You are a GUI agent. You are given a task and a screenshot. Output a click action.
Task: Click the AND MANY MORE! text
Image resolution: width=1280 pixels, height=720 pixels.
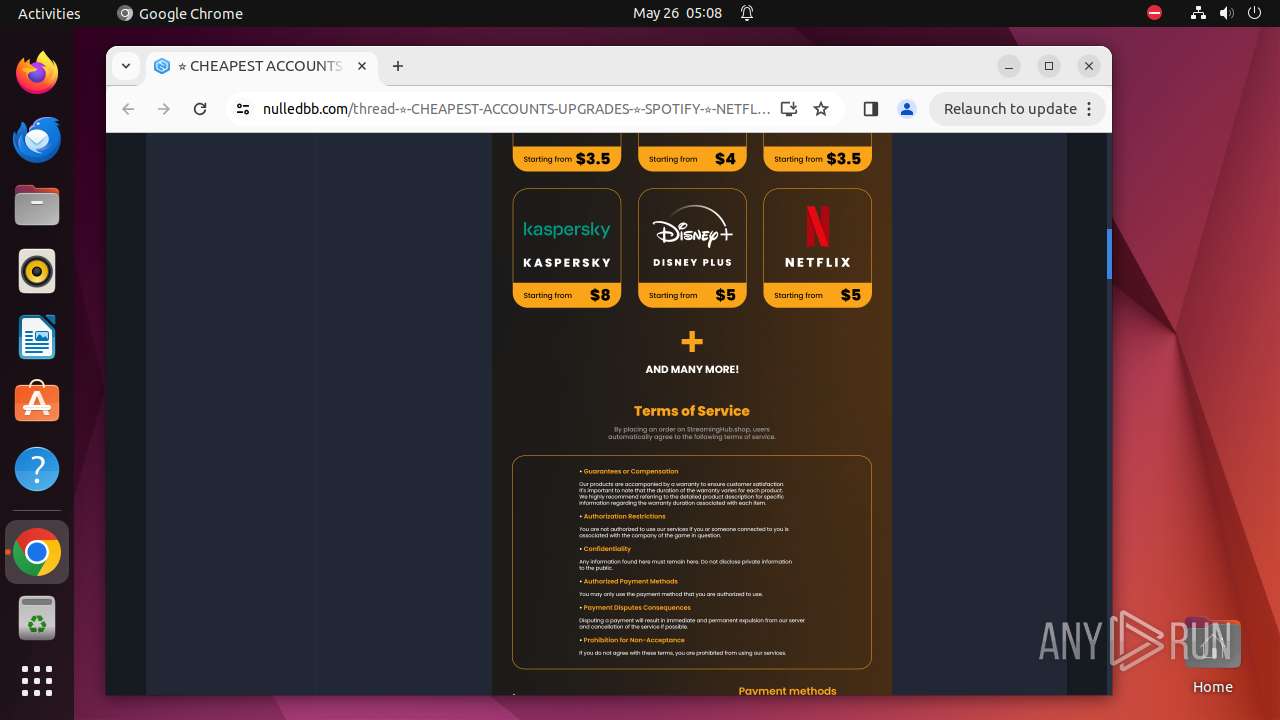tap(692, 369)
